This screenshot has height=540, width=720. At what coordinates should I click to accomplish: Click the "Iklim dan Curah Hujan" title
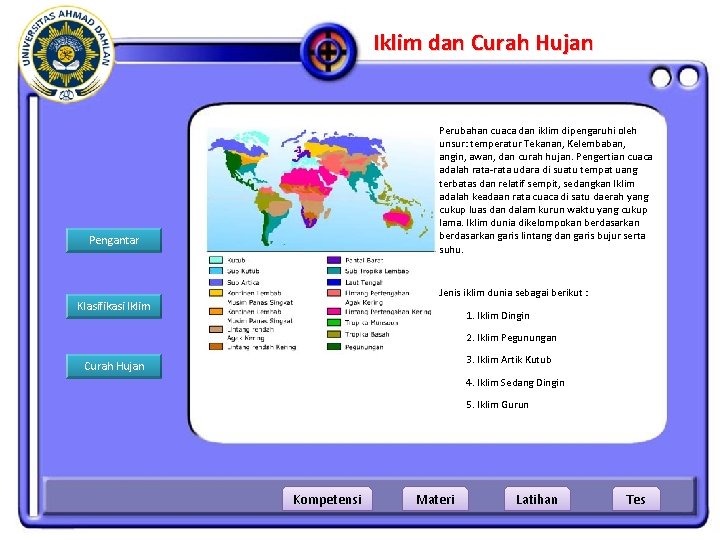483,43
